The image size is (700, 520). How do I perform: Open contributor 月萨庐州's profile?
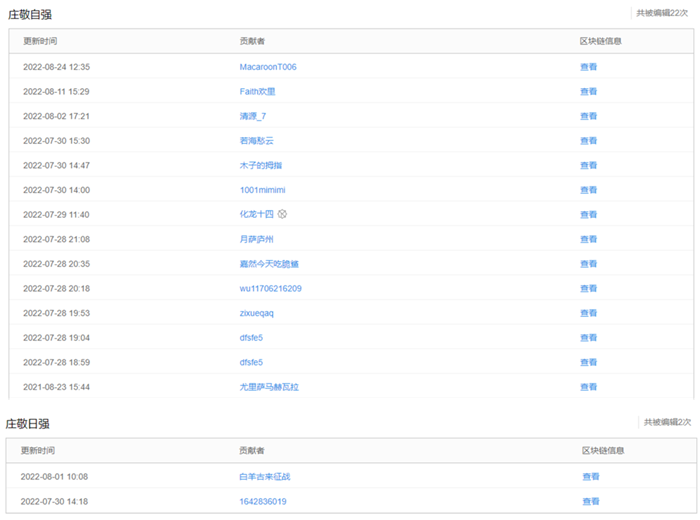(256, 239)
